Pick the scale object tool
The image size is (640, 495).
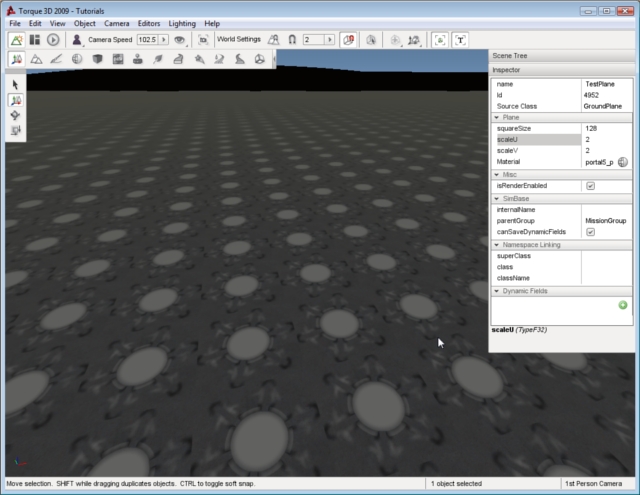click(x=16, y=130)
